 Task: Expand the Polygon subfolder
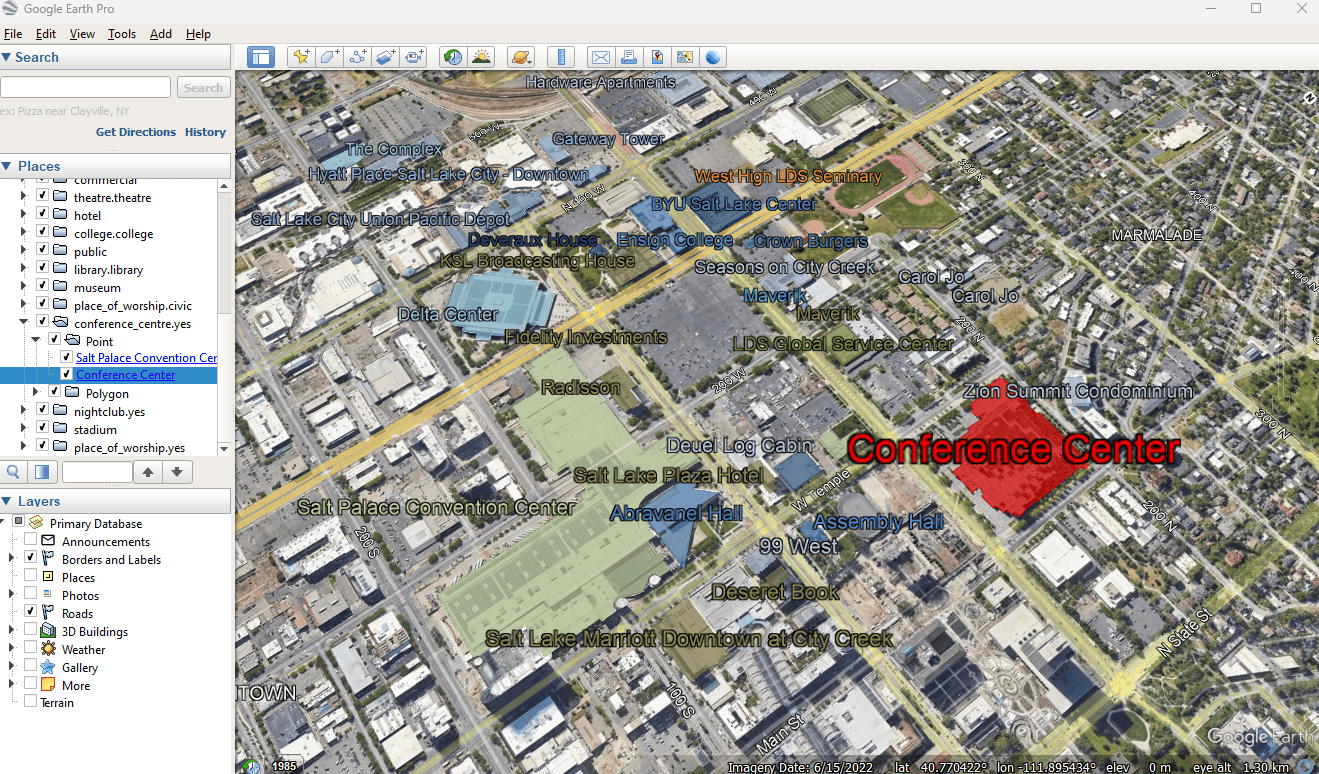(x=36, y=393)
